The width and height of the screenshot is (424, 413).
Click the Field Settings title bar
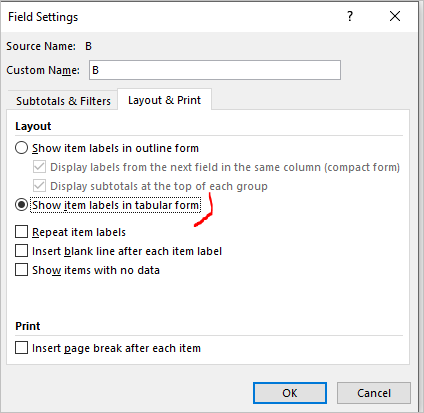point(173,16)
